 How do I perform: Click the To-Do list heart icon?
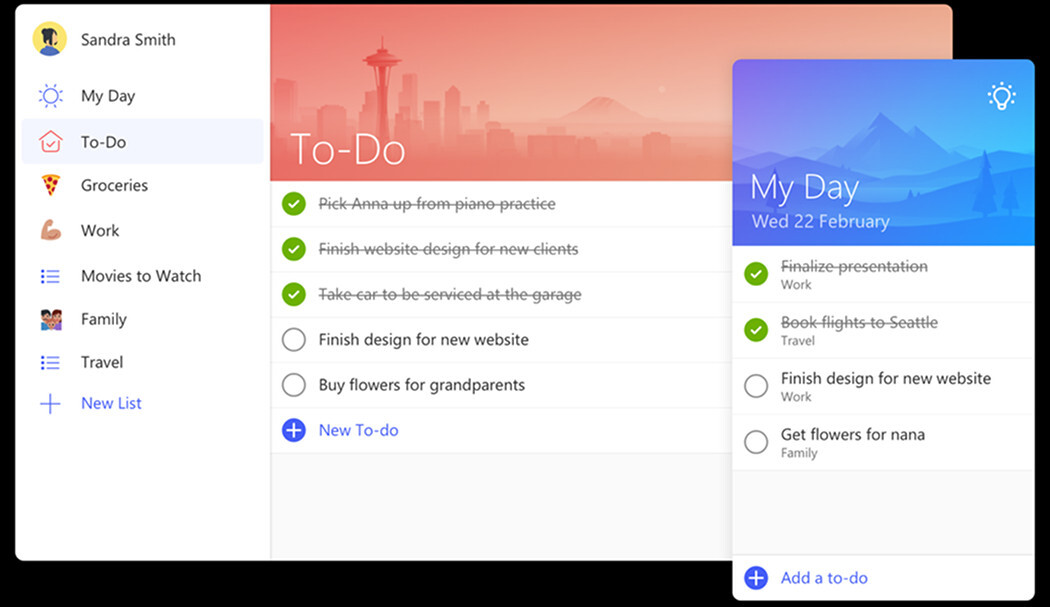48,141
